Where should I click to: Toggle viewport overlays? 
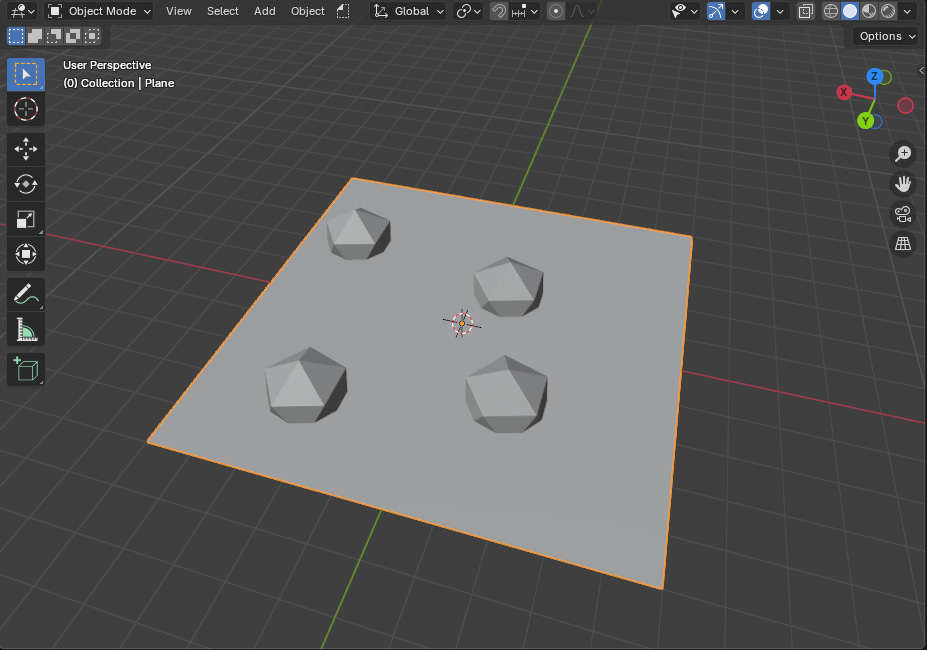click(761, 11)
